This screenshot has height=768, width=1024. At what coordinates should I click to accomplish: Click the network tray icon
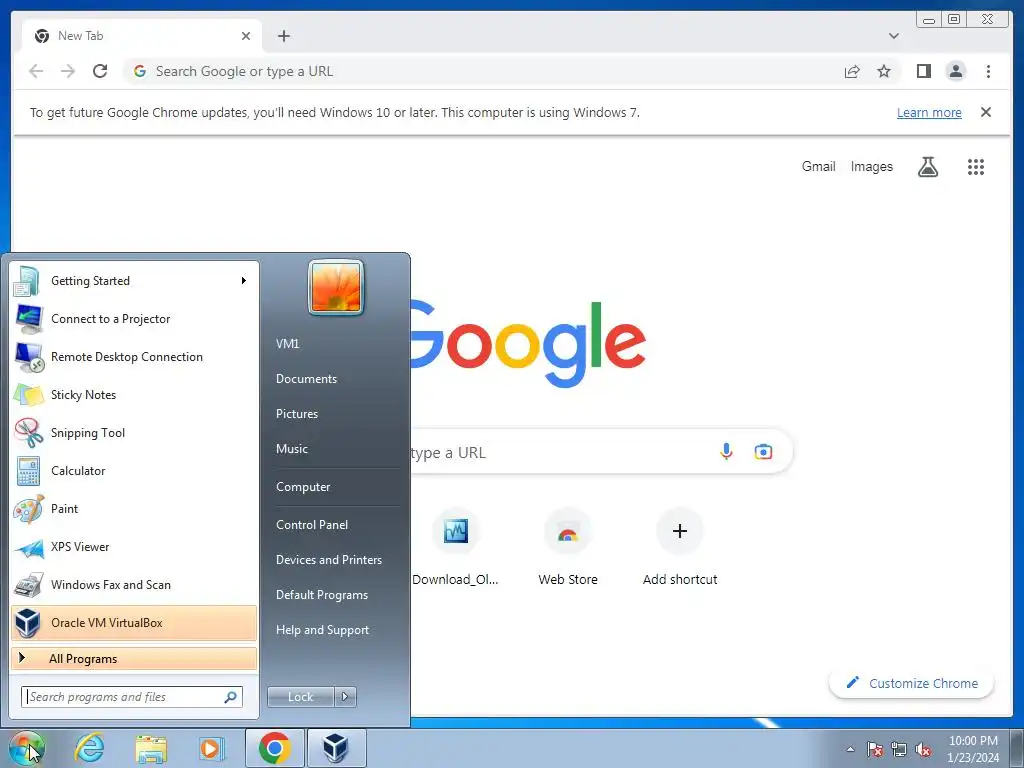pyautogui.click(x=899, y=749)
